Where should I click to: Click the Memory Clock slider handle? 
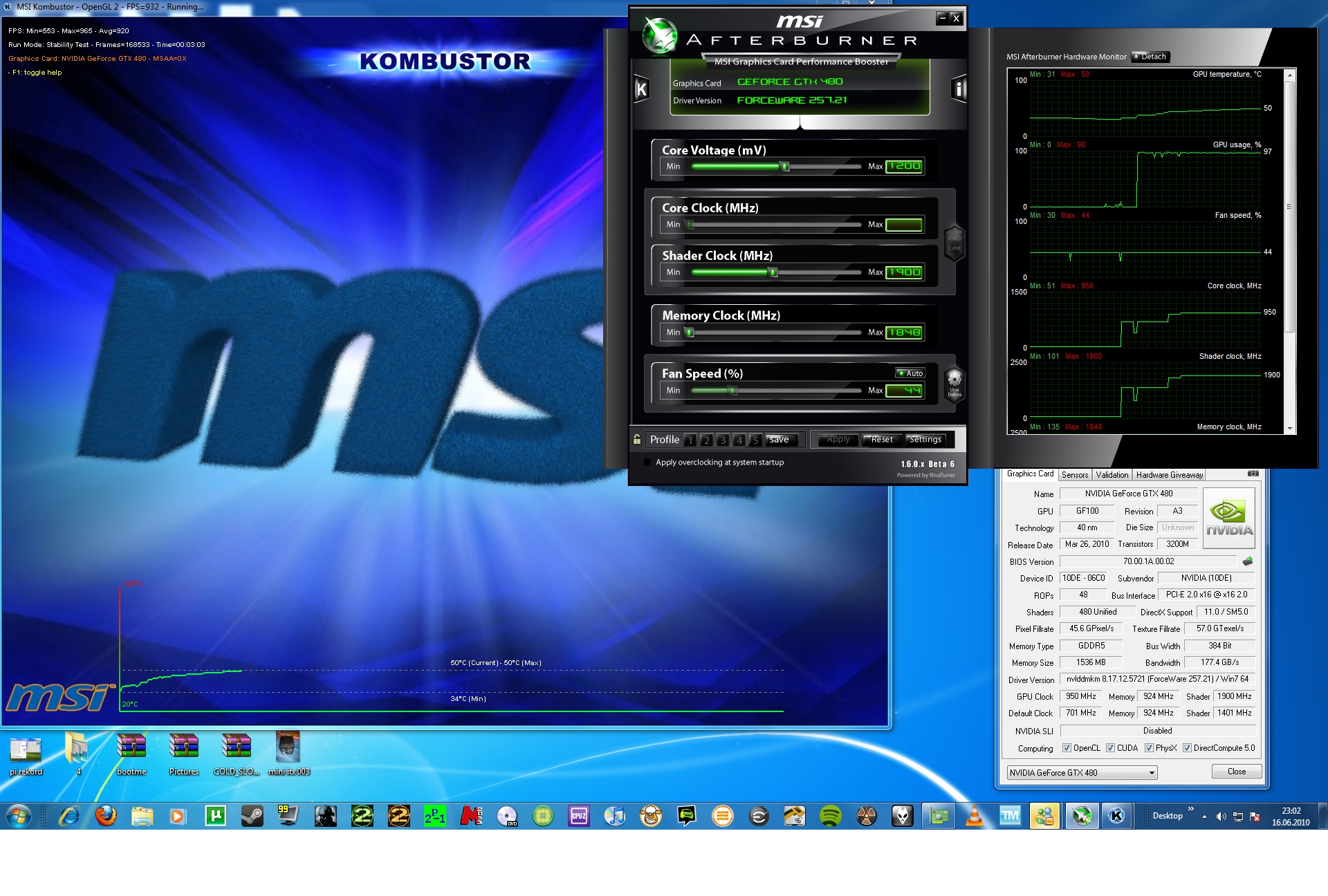point(689,333)
